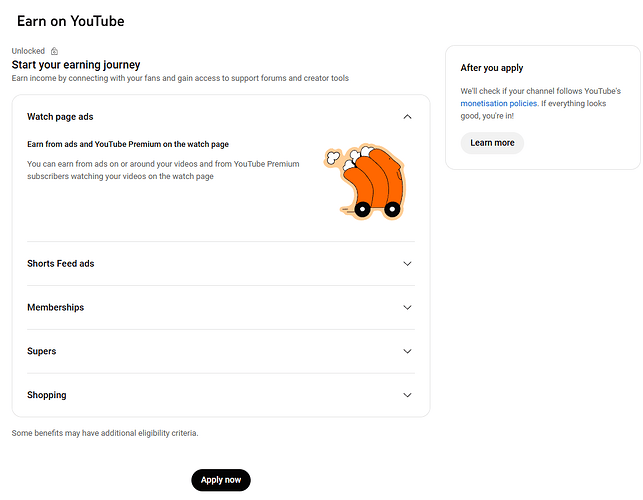This screenshot has width=643, height=500.
Task: Click the Watch page ads title
Action: (x=60, y=117)
